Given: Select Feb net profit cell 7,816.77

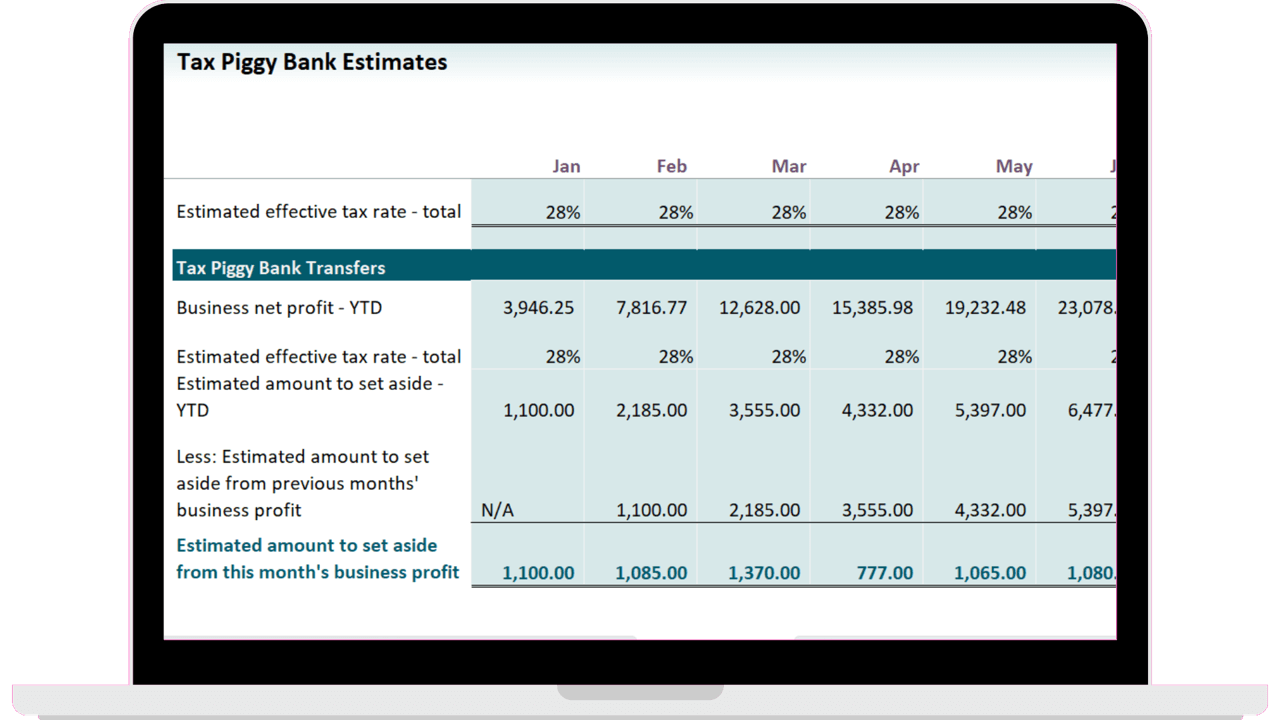Looking at the screenshot, I should pyautogui.click(x=652, y=308).
